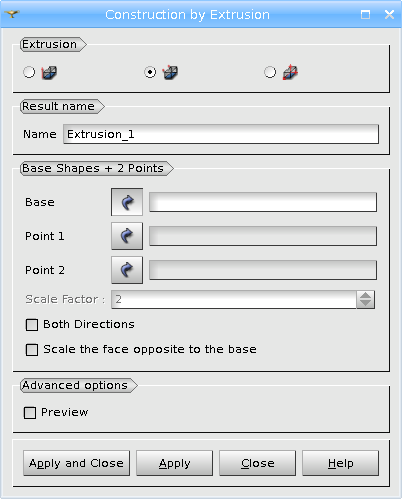Click the SALOME bird icon in title bar
This screenshot has width=402, height=499.
(12, 14)
